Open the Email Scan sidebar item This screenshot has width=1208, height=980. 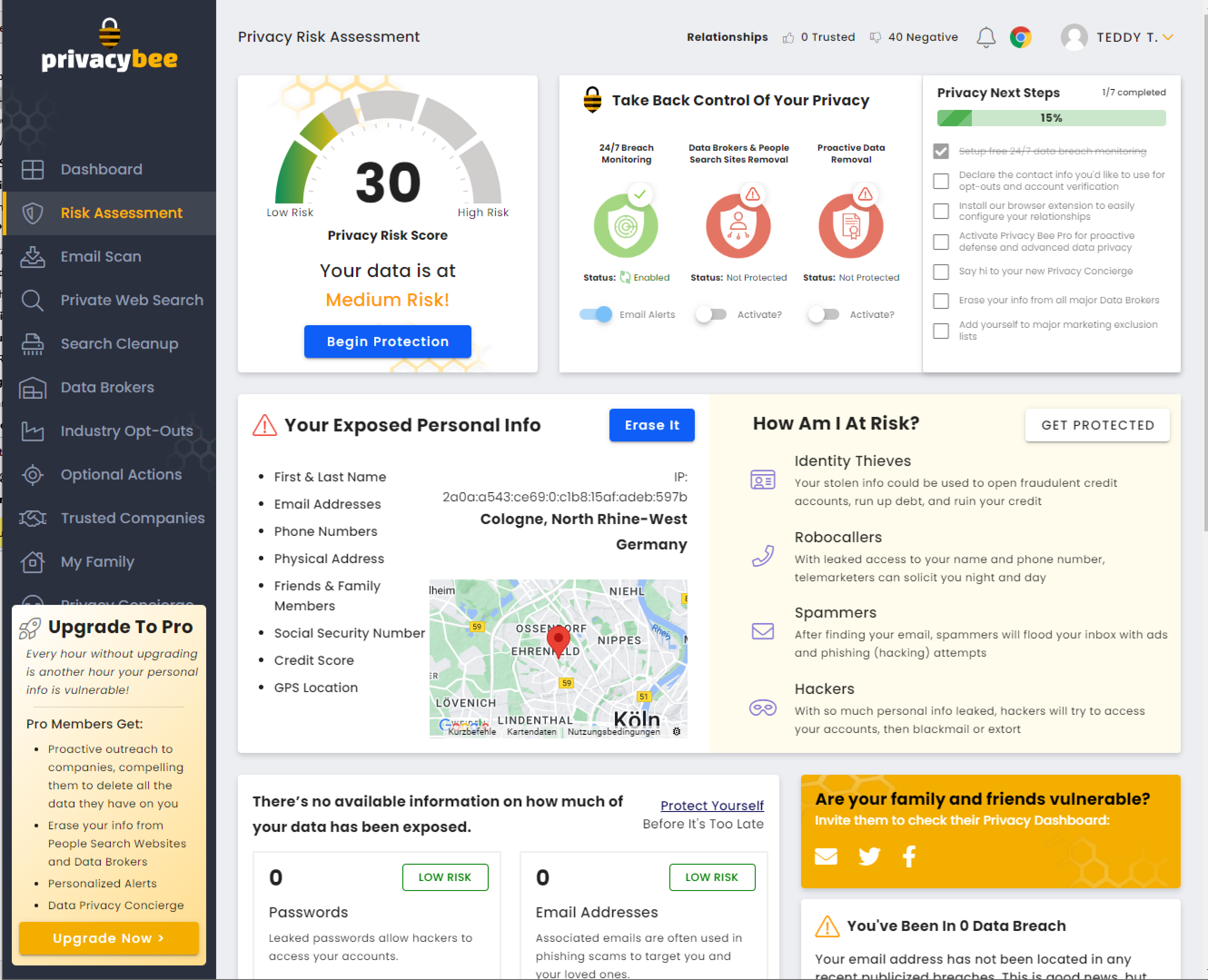tap(100, 257)
